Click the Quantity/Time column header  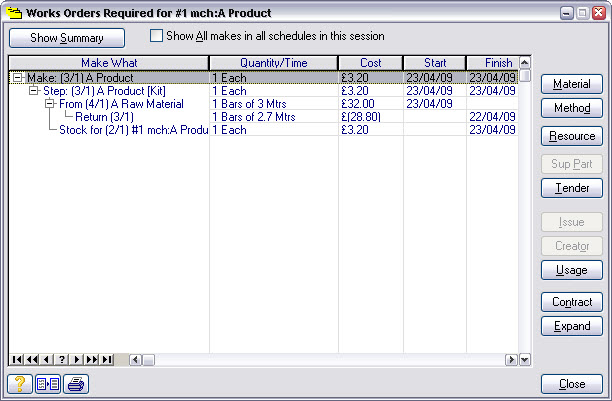274,63
